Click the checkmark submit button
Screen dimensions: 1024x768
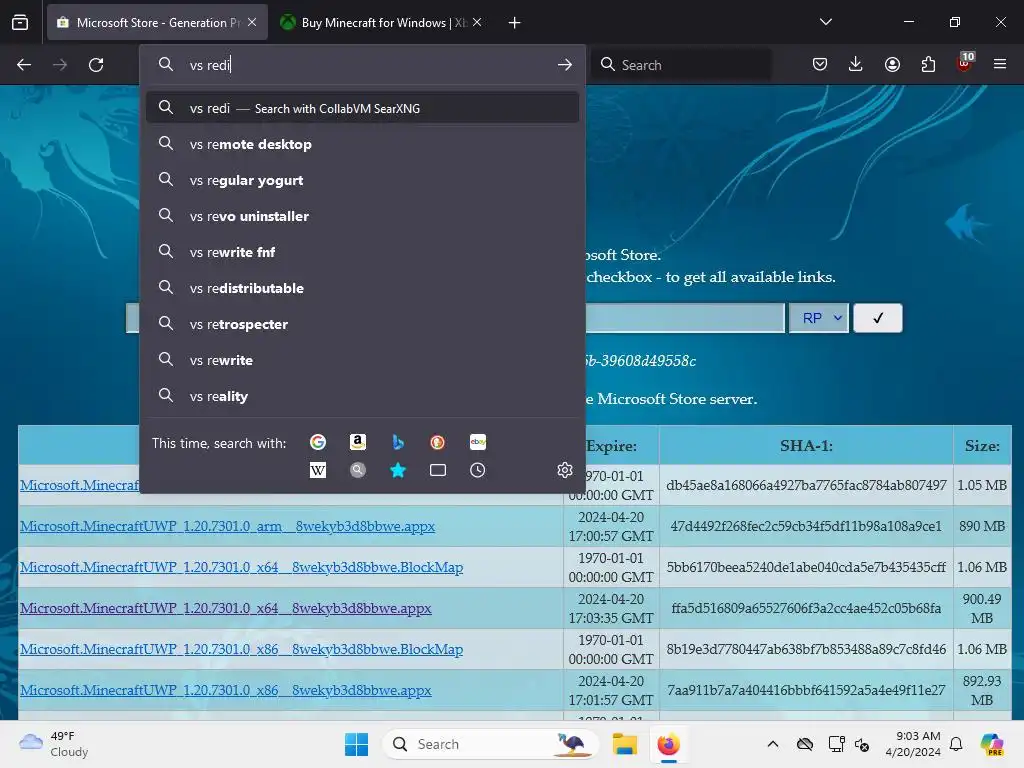click(878, 318)
